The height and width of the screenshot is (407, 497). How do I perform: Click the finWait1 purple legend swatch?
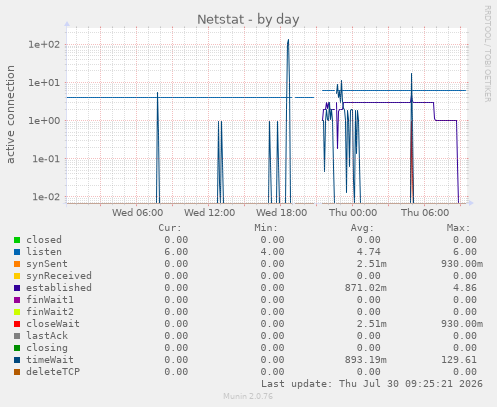coord(17,300)
